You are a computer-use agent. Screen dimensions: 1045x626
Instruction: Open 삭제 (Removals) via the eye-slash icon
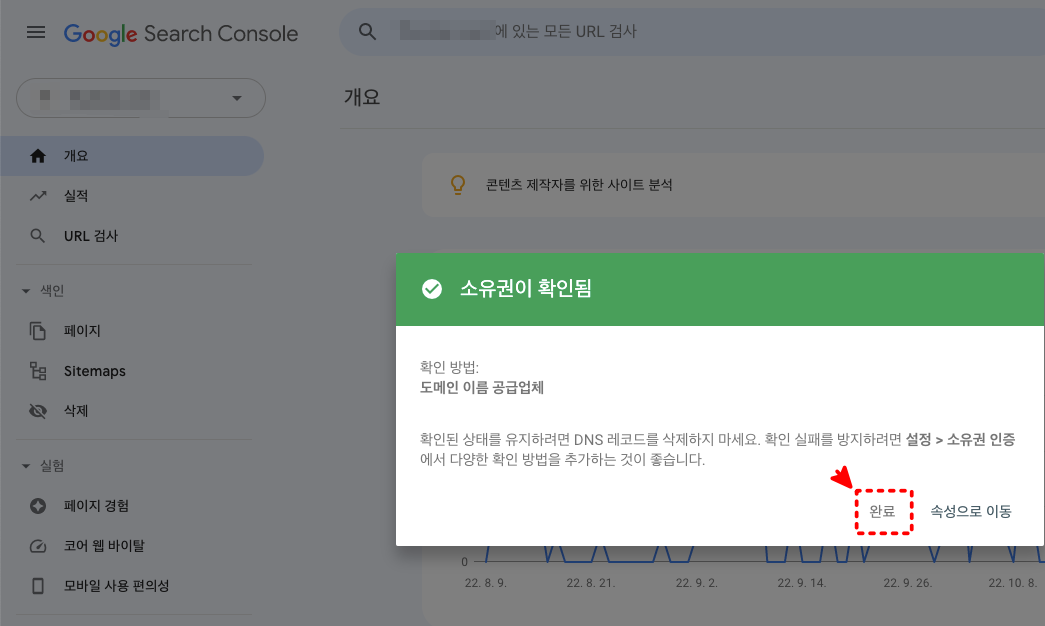(x=38, y=411)
